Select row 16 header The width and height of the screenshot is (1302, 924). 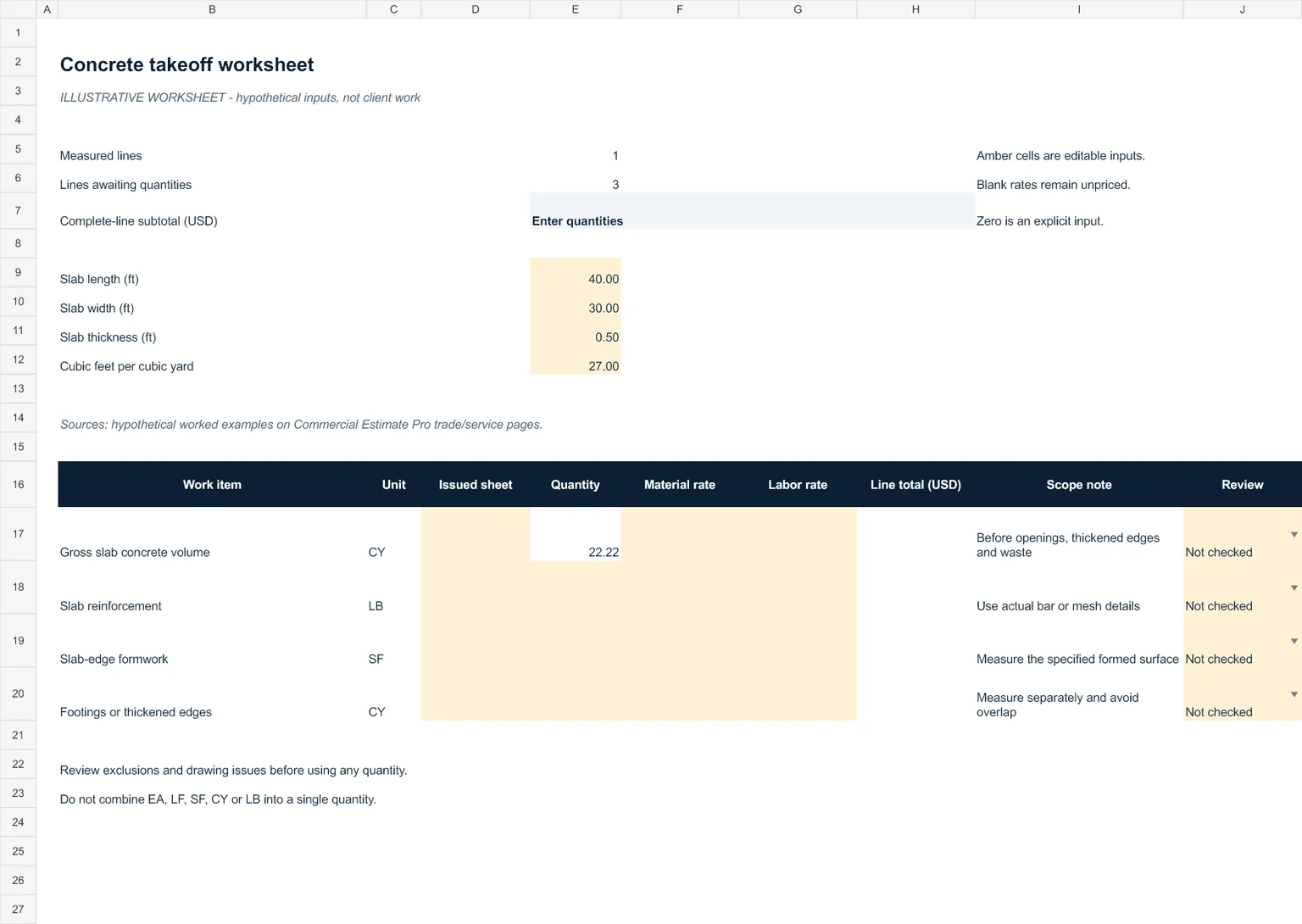(x=18, y=485)
